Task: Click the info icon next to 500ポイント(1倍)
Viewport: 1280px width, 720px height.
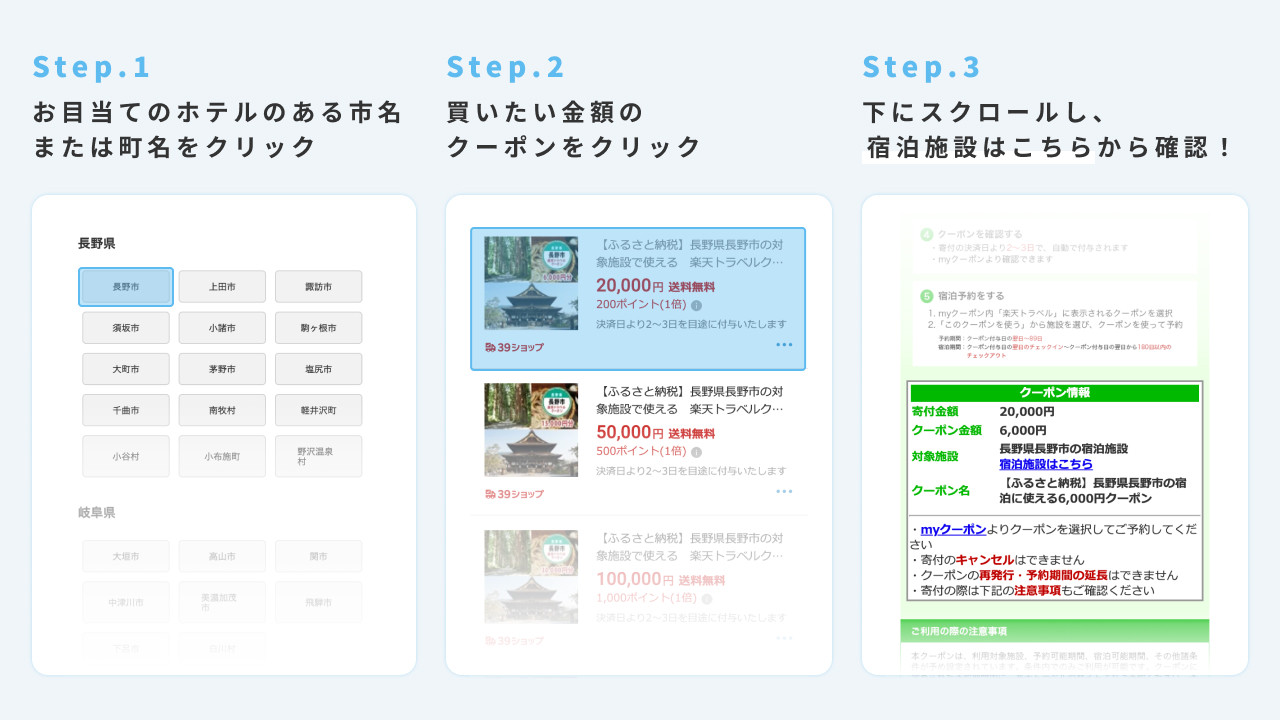Action: point(695,450)
